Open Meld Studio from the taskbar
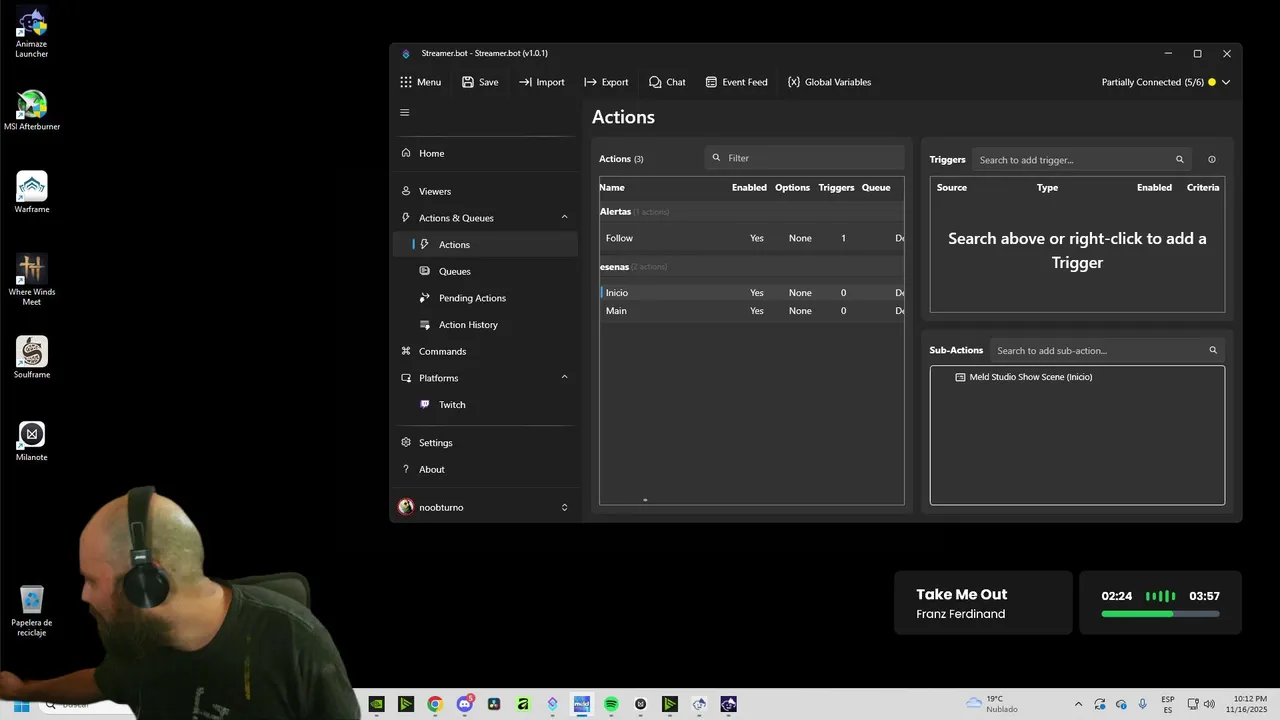 point(582,704)
